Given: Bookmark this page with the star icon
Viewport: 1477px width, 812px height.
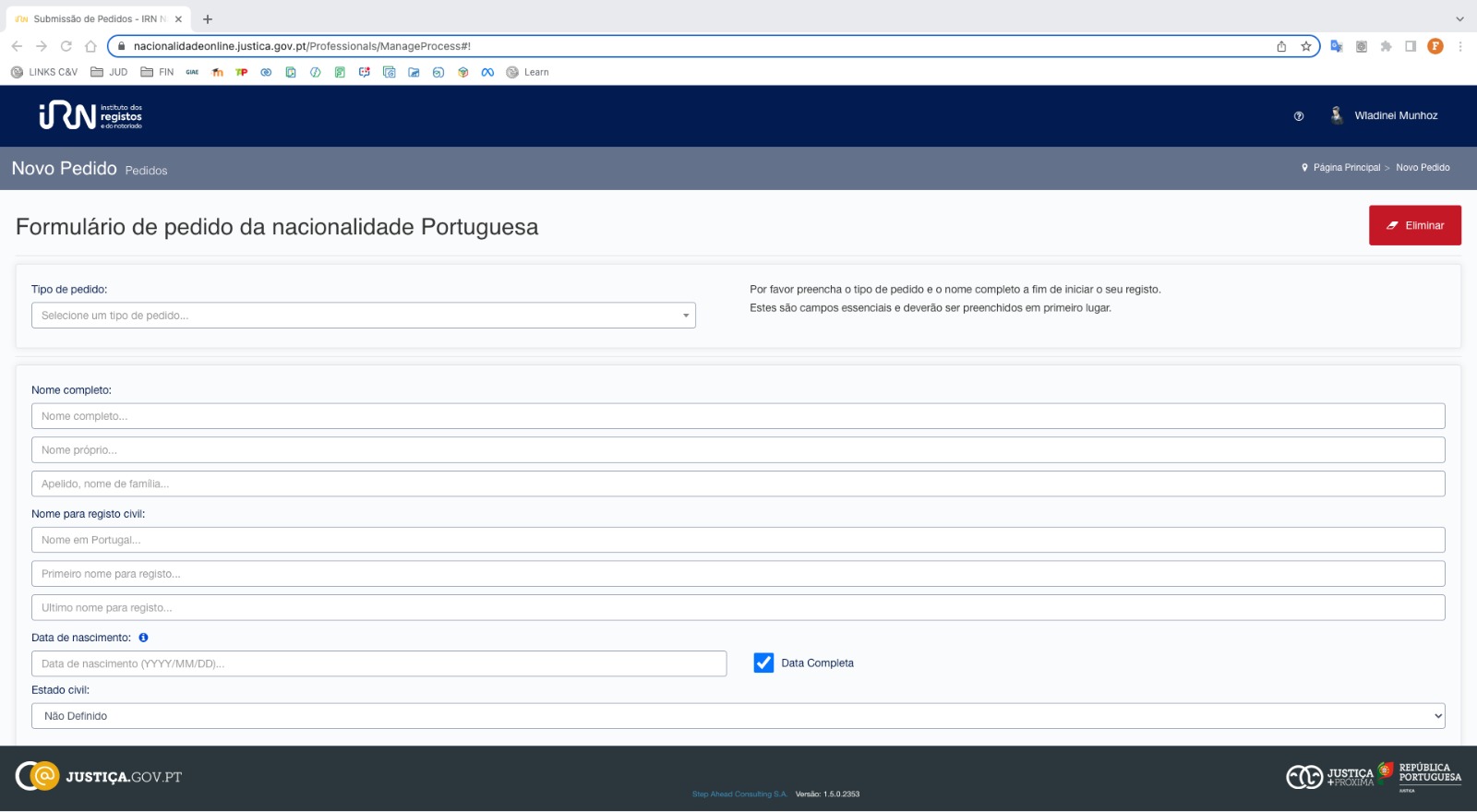Looking at the screenshot, I should (1306, 46).
